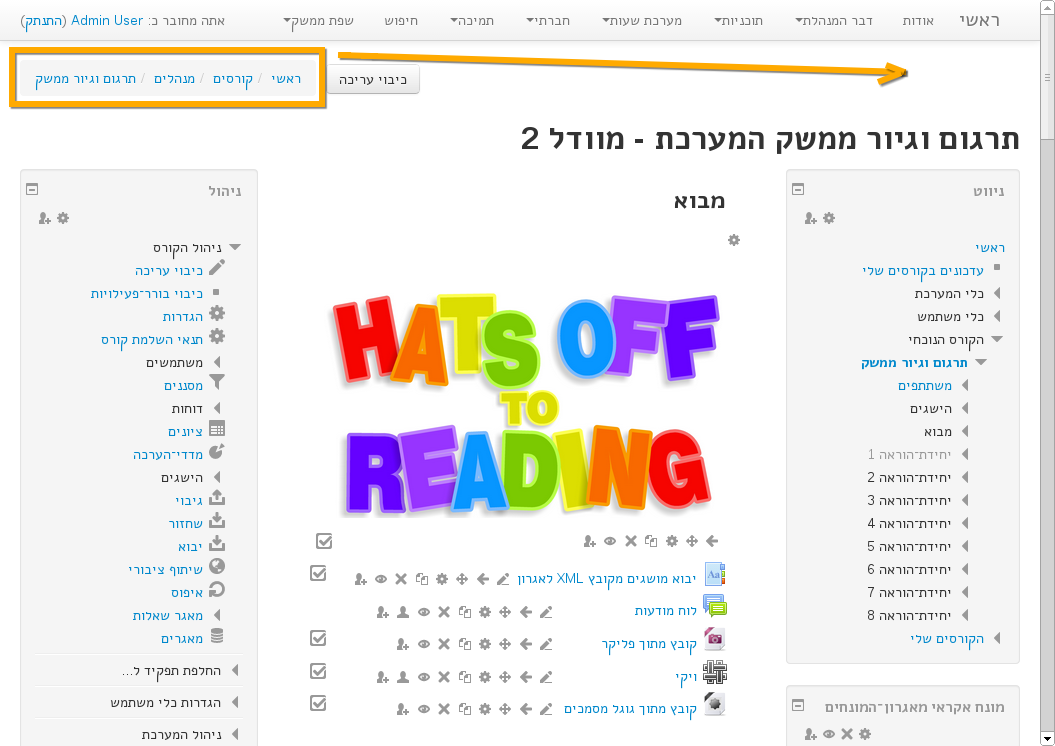Click the HATS OFF TO READING image

[525, 404]
